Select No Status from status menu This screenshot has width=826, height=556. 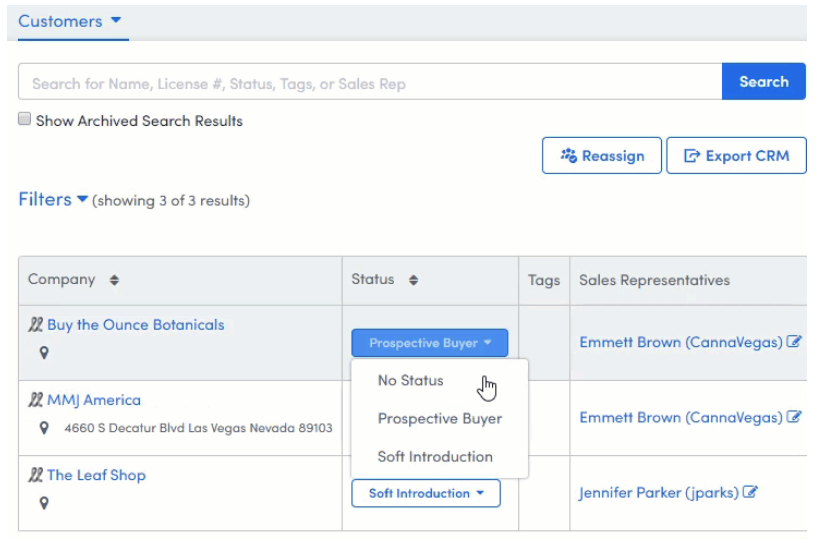click(x=411, y=381)
